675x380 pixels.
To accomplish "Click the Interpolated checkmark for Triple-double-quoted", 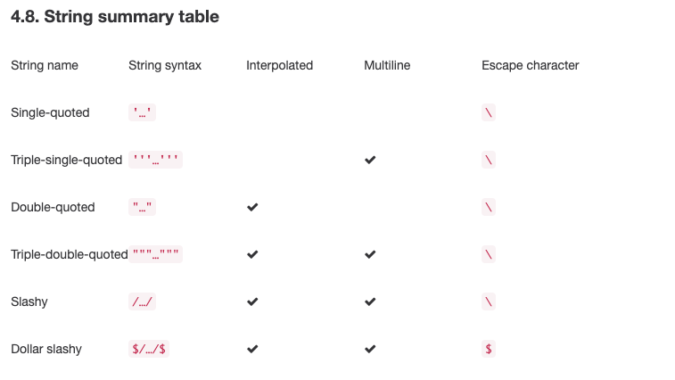I will click(253, 255).
